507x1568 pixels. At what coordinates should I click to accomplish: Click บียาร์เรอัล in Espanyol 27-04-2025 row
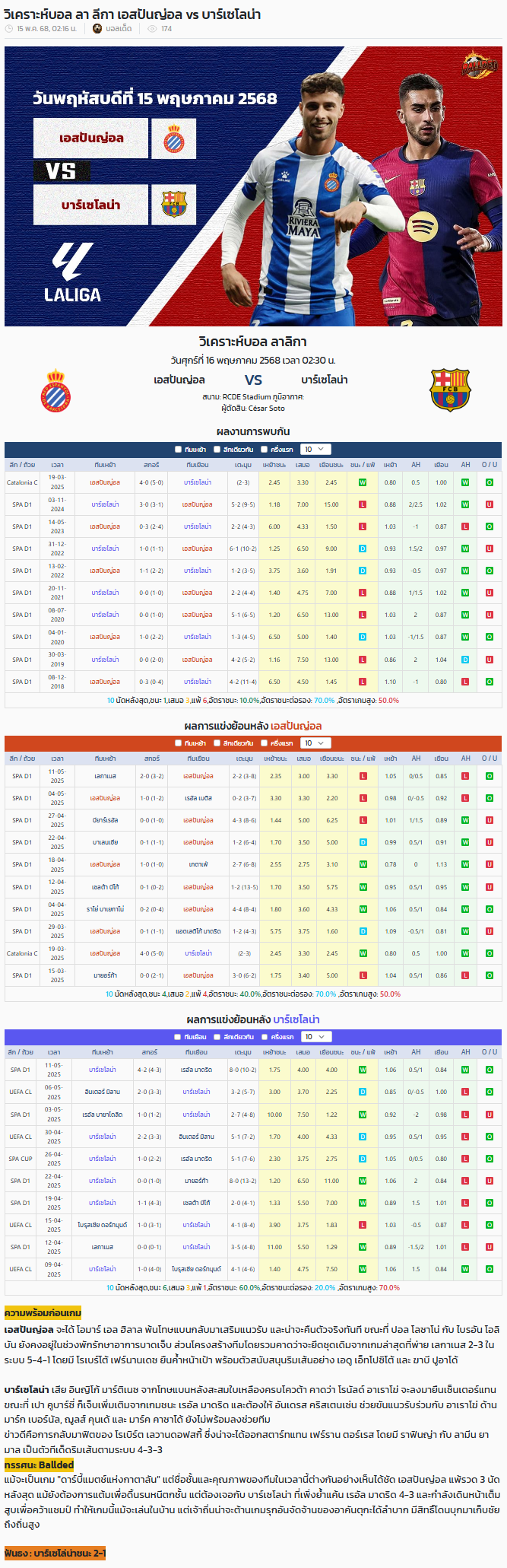(x=105, y=820)
